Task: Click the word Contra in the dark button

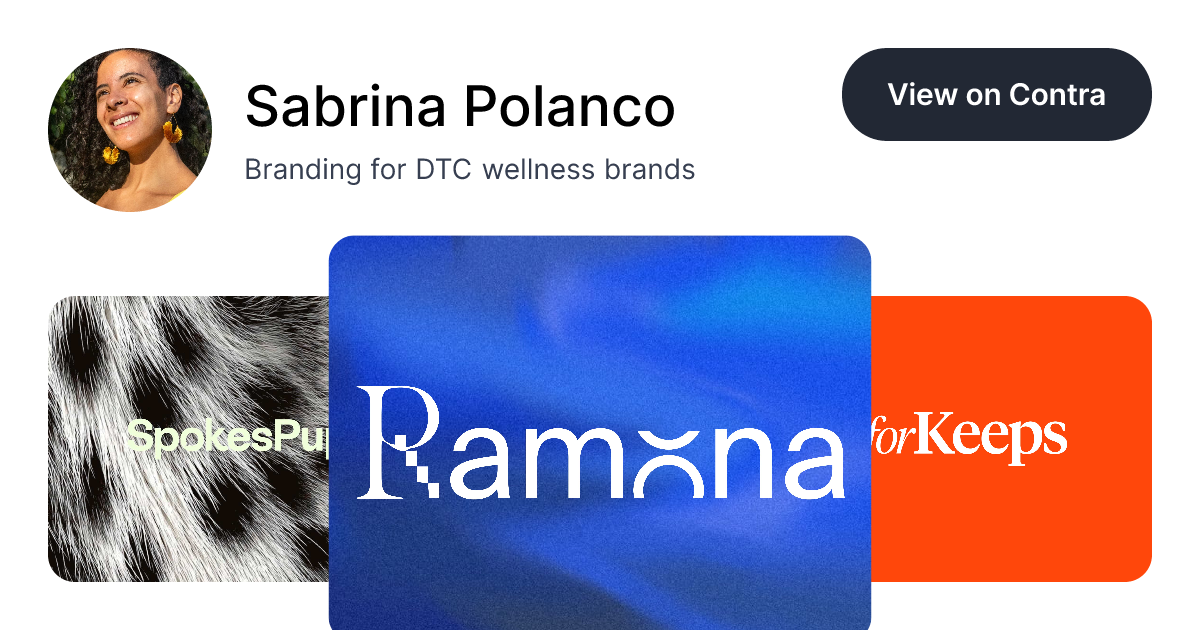Action: 1057,94
